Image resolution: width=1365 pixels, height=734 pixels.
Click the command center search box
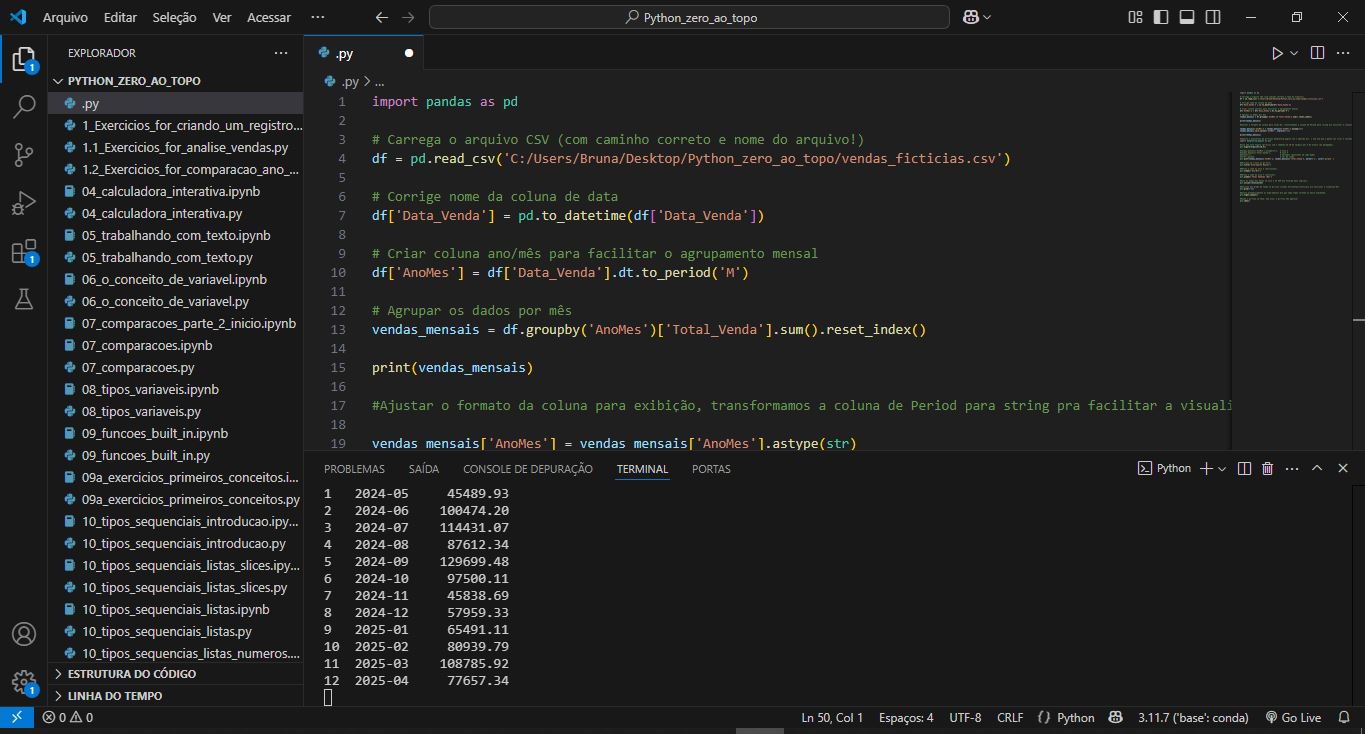[688, 16]
